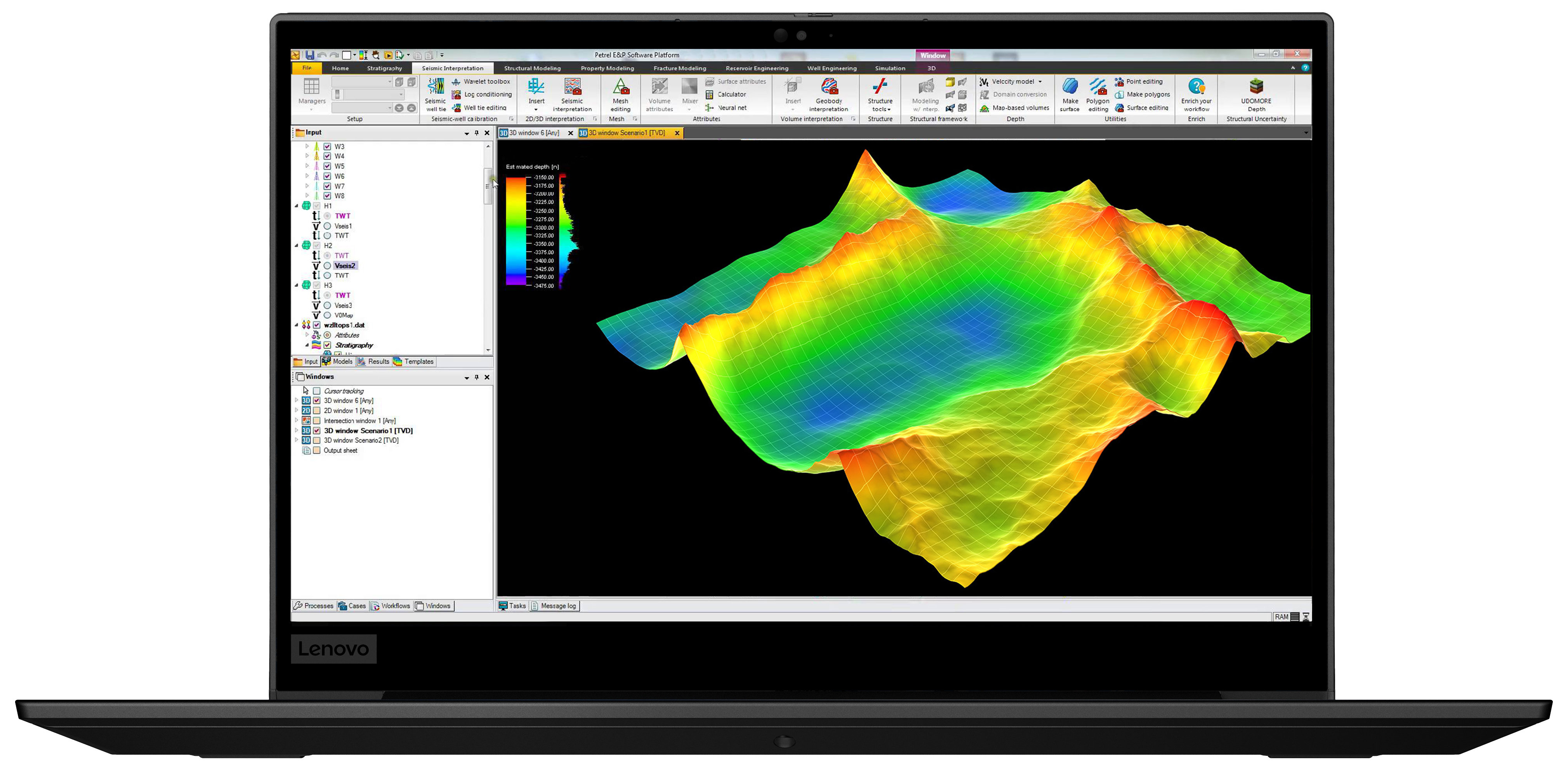Open the Polygon editing tool

[x=1097, y=94]
